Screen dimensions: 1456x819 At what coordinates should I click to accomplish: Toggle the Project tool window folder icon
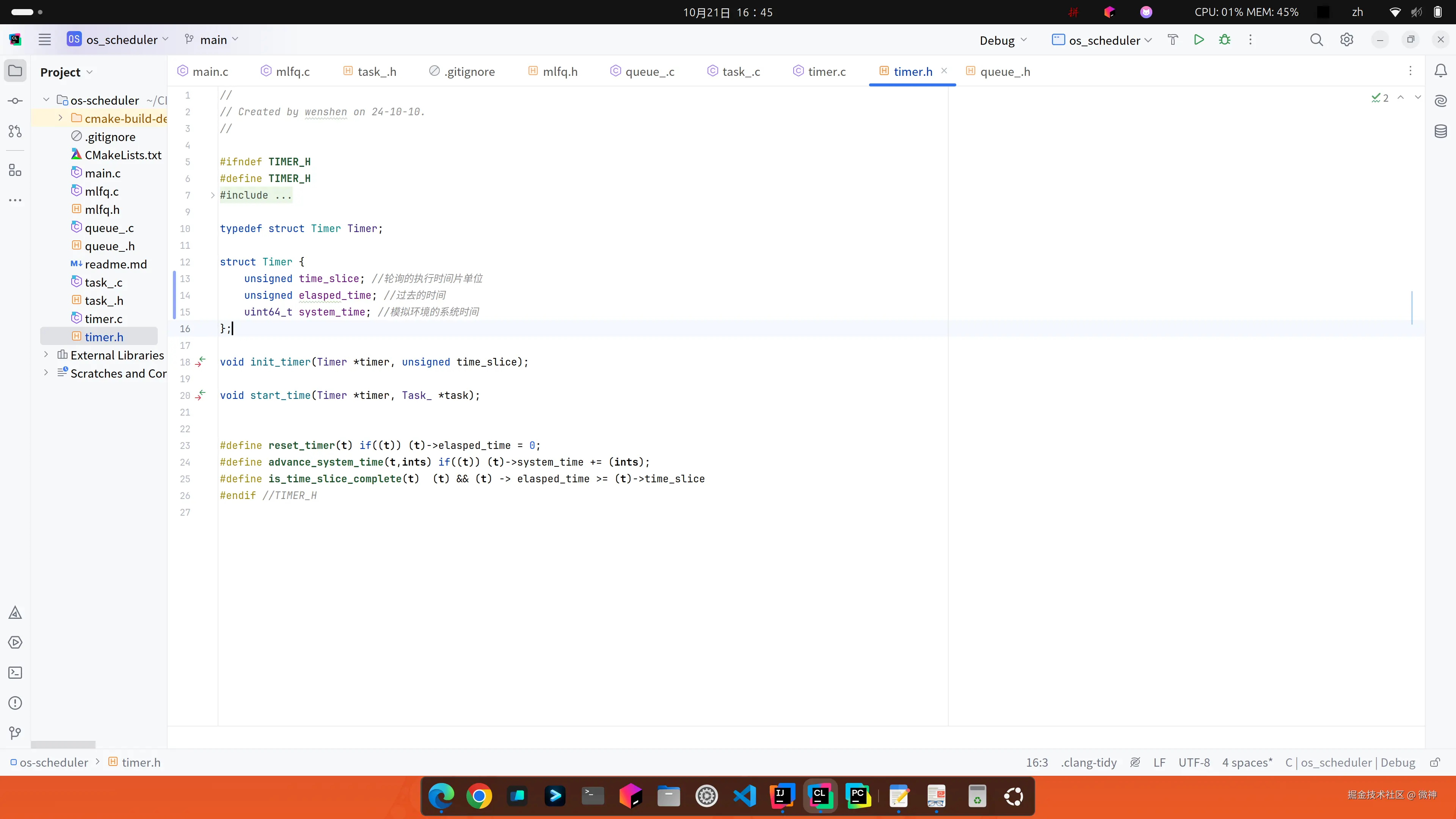15,71
